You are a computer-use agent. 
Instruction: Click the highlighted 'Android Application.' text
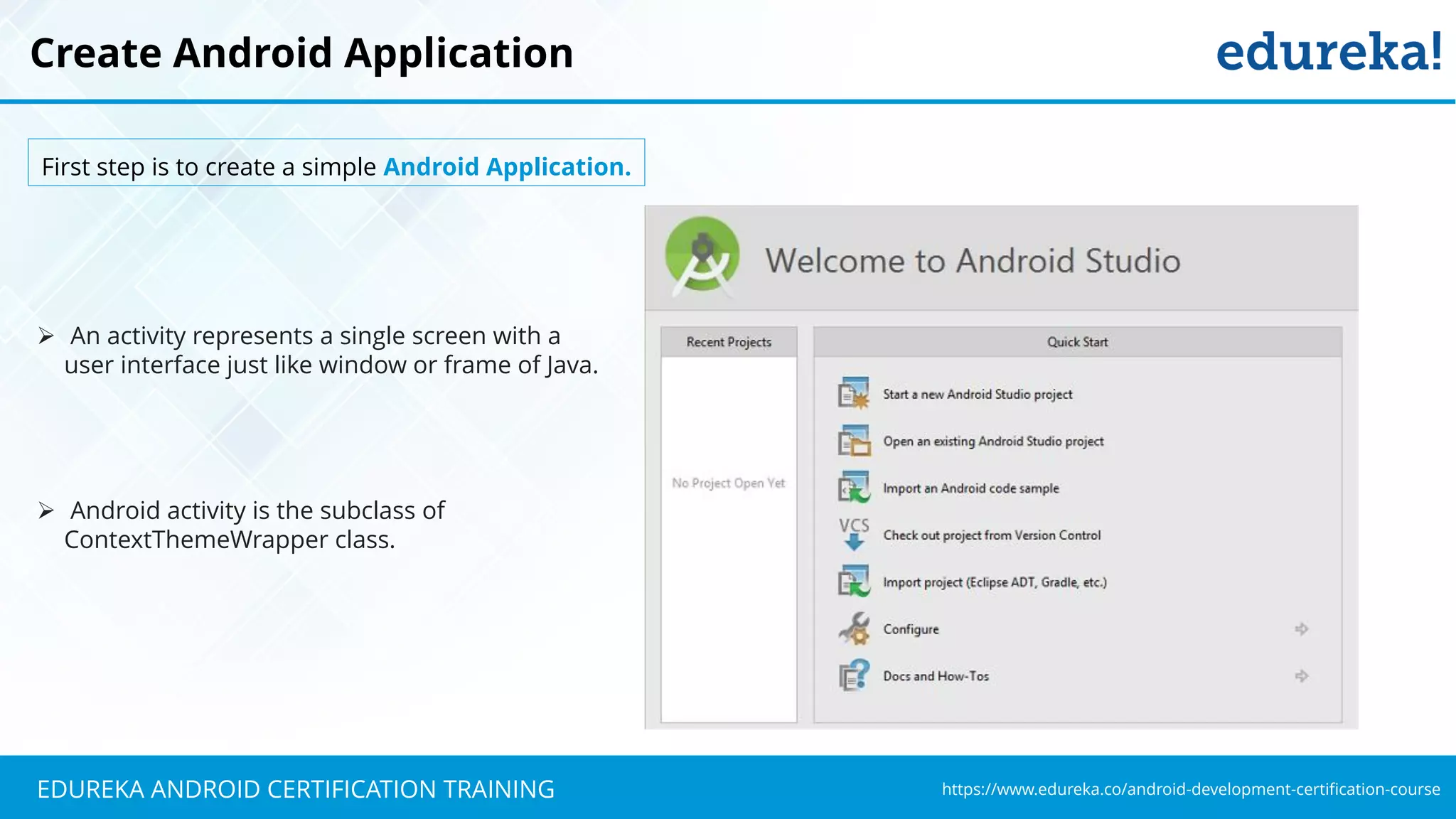(x=507, y=166)
